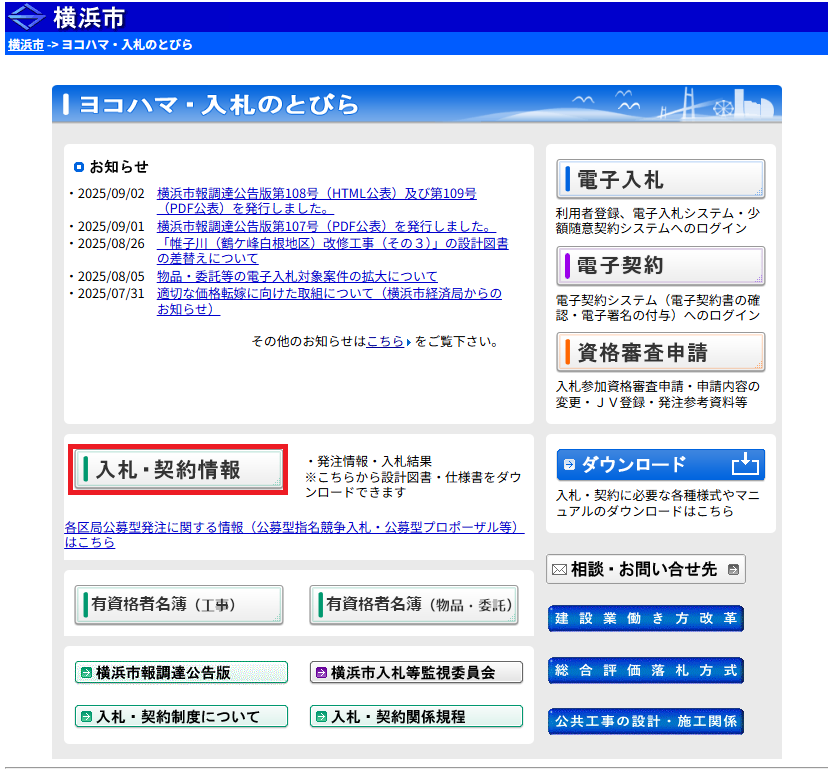The width and height of the screenshot is (828, 775).
Task: Click the Yokohama city logo emblem
Action: (x=26, y=16)
